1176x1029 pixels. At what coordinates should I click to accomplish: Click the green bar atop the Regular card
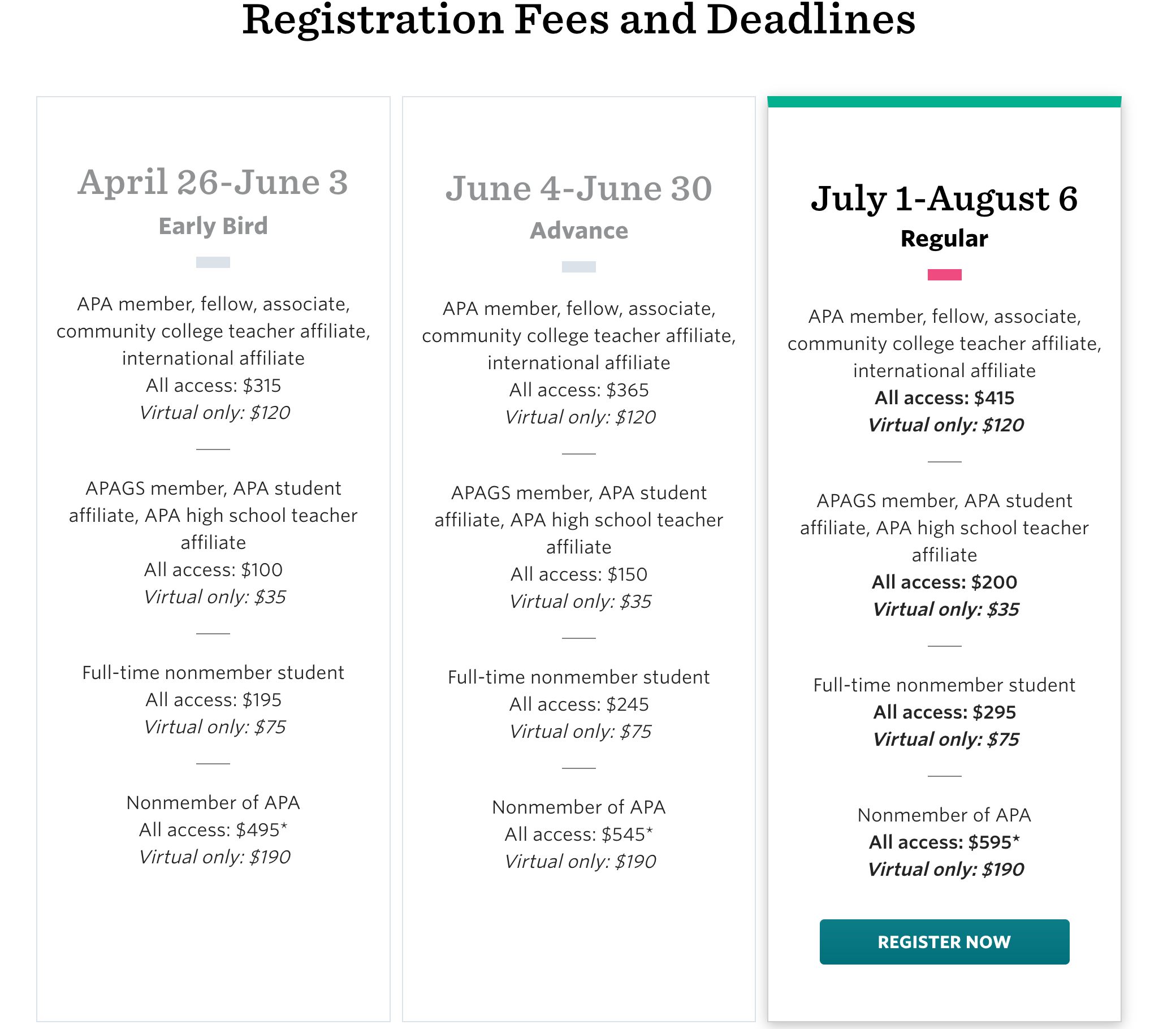click(944, 102)
